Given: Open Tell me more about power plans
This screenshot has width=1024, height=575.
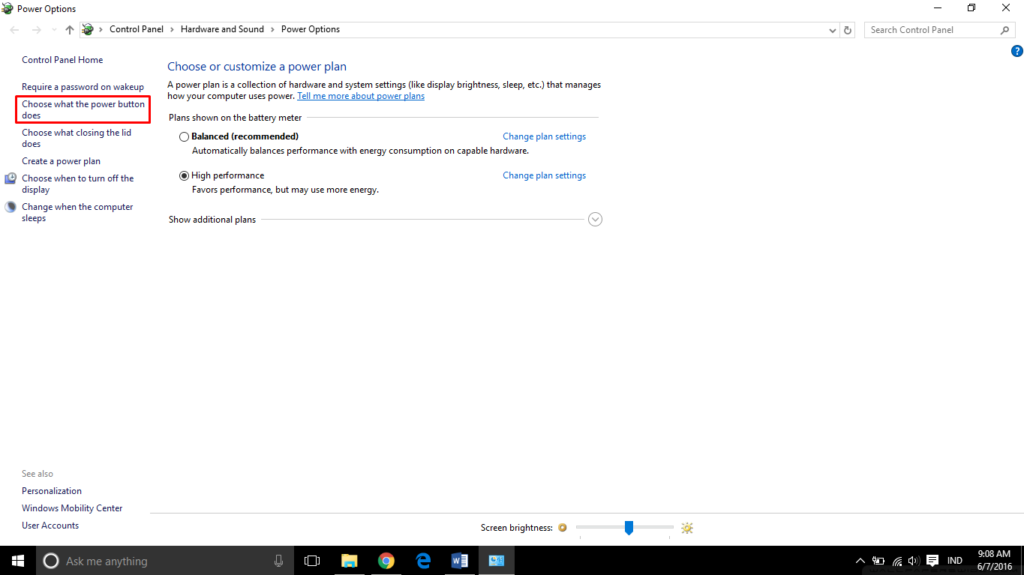Looking at the screenshot, I should coord(360,96).
